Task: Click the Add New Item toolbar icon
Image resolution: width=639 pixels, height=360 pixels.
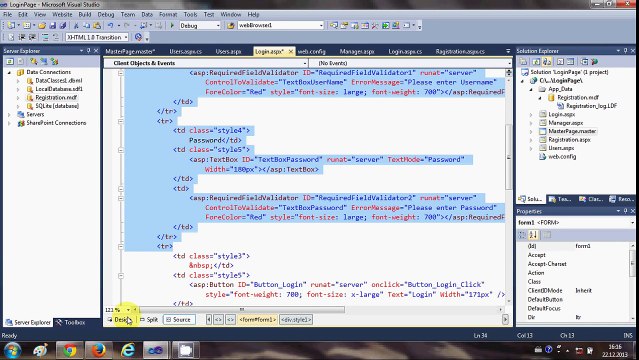Action: coord(27,25)
